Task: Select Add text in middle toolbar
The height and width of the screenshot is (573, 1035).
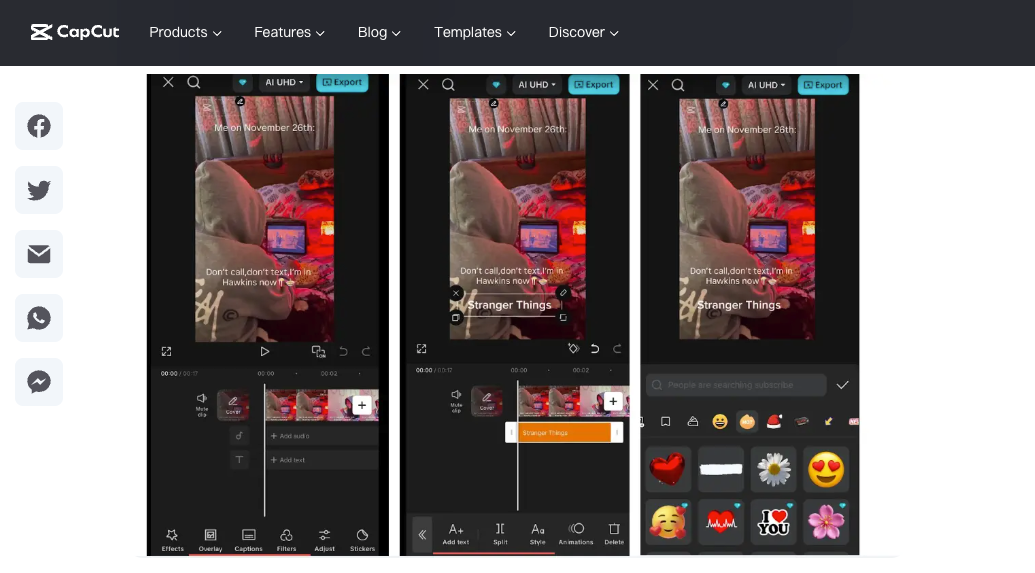Action: (455, 533)
